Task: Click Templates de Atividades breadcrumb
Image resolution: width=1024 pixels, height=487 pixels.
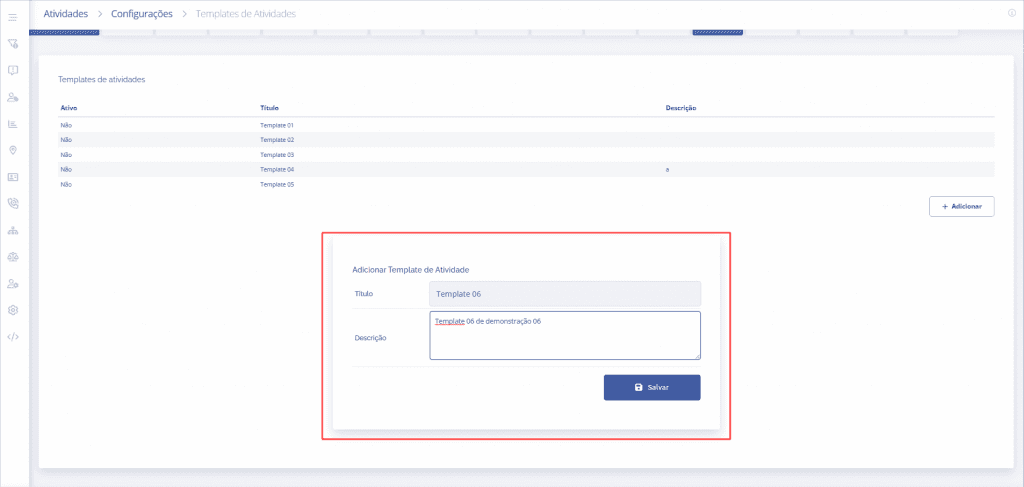Action: point(246,14)
